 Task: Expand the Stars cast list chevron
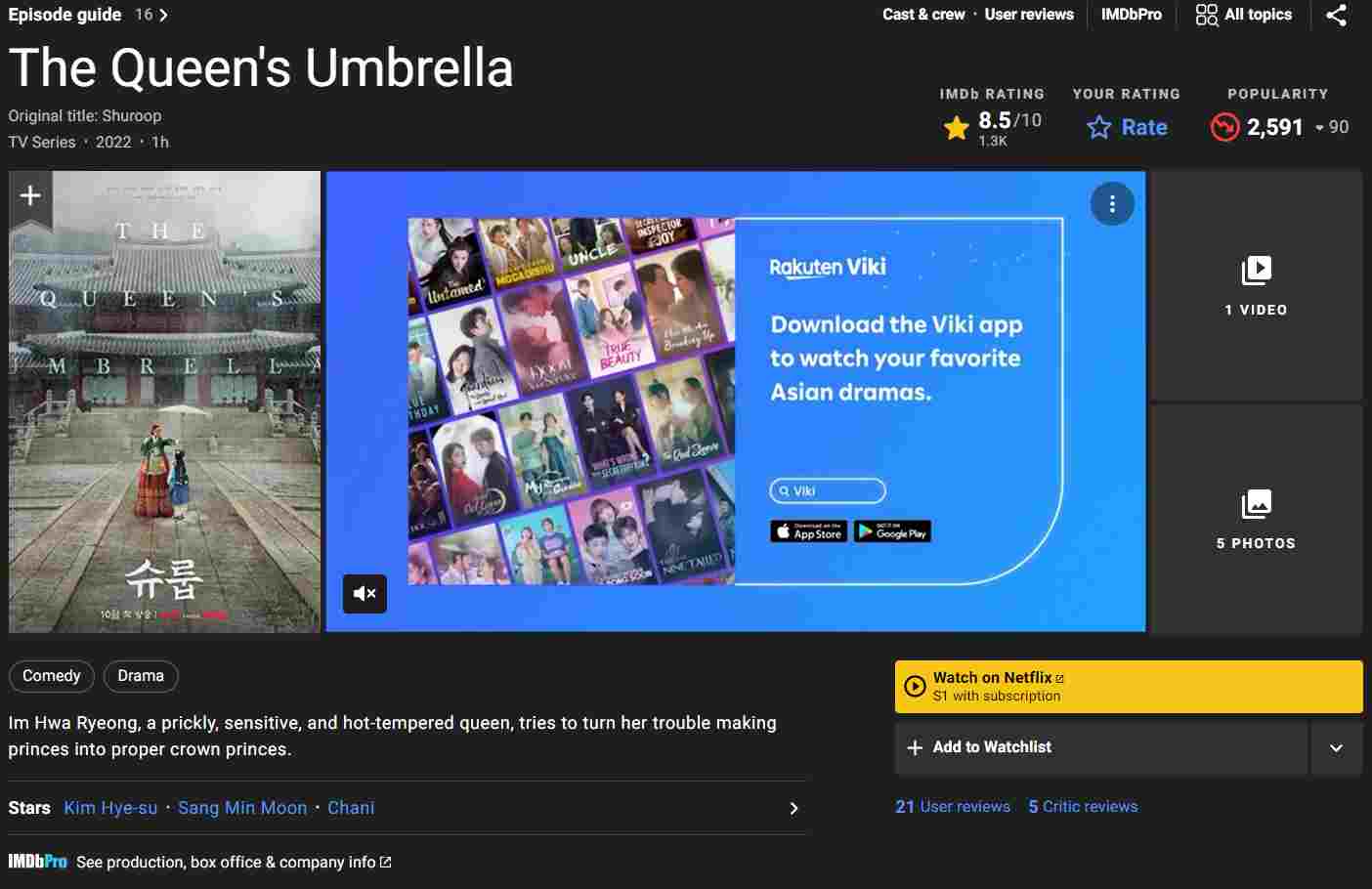(793, 808)
